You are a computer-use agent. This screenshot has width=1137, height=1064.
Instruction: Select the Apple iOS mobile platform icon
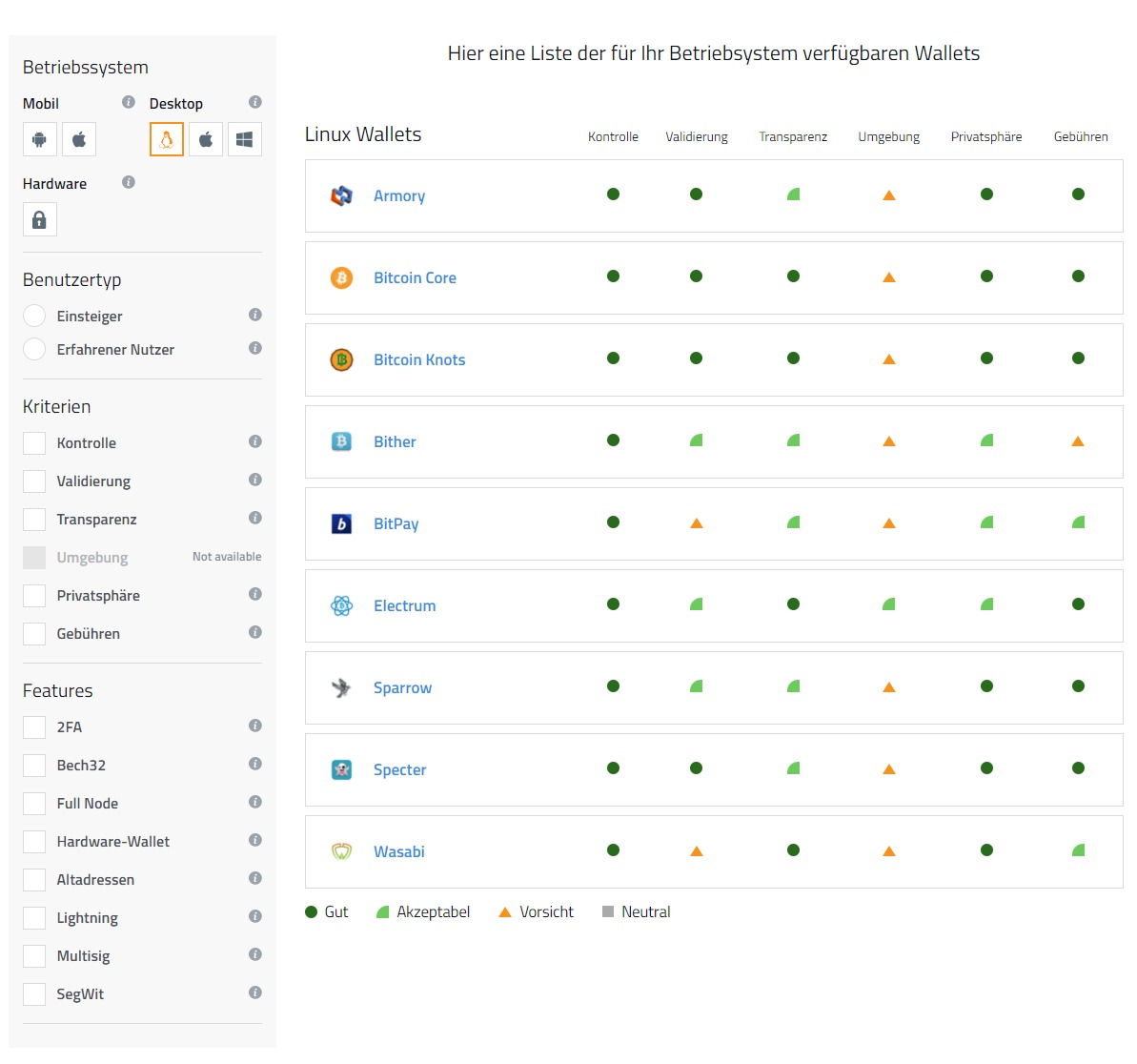(x=79, y=139)
